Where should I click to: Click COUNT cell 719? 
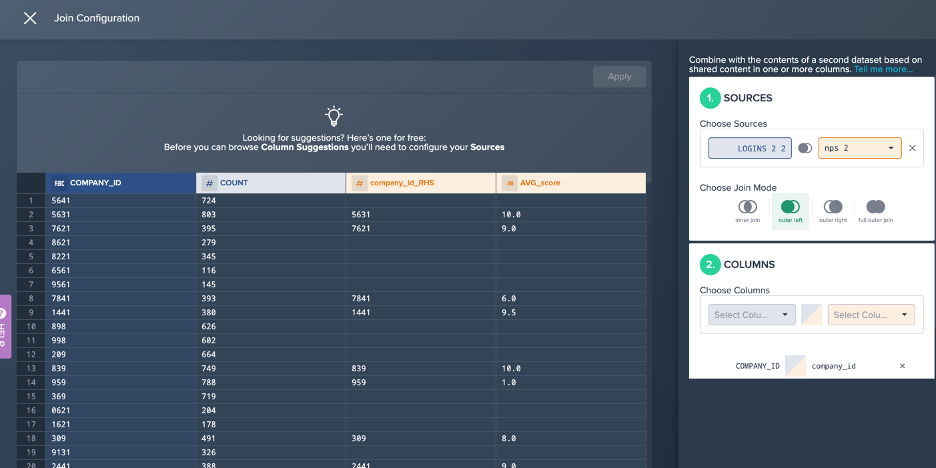pyautogui.click(x=271, y=396)
